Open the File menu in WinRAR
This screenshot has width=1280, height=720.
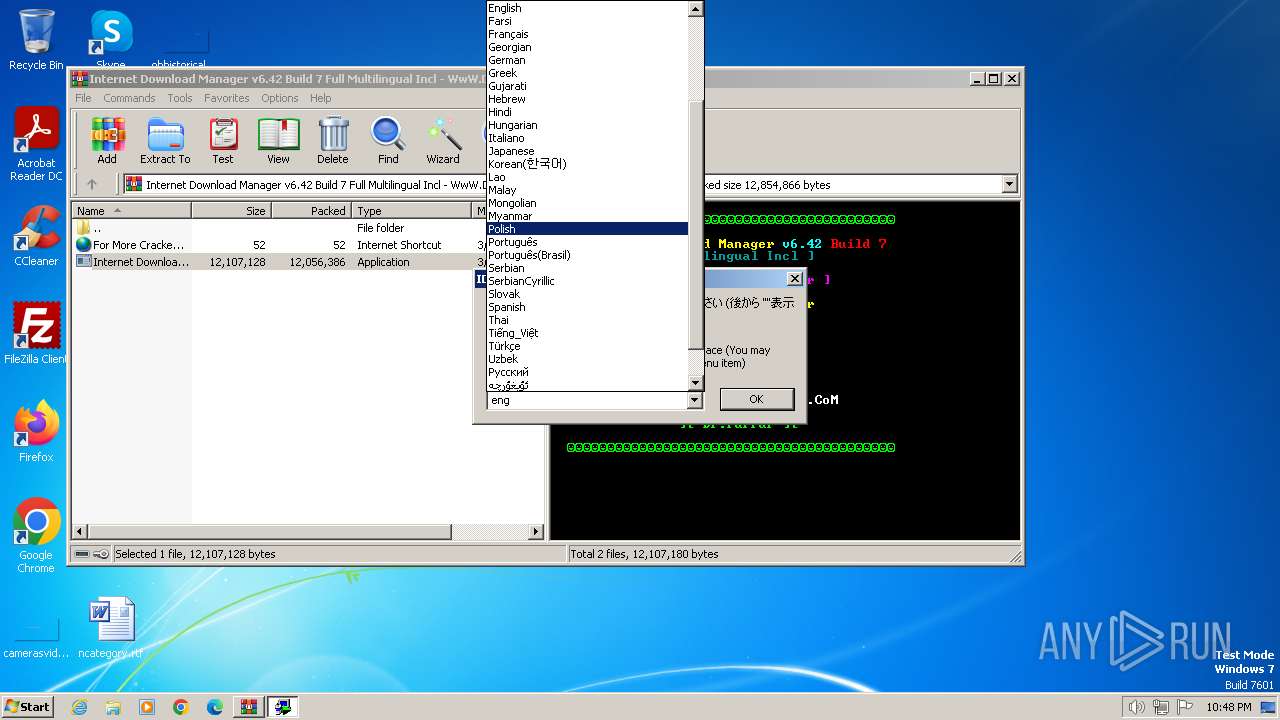click(83, 98)
